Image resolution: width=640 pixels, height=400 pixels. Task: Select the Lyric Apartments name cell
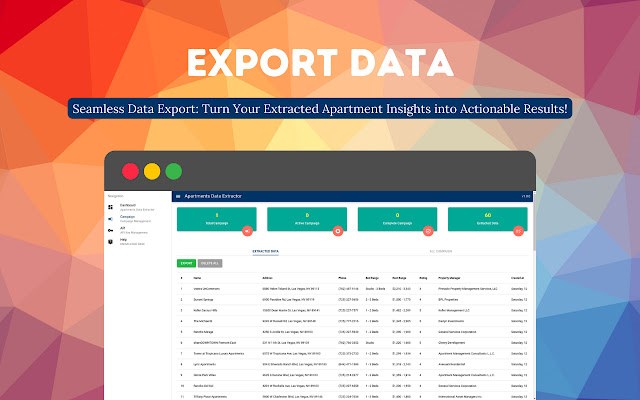tap(204, 364)
